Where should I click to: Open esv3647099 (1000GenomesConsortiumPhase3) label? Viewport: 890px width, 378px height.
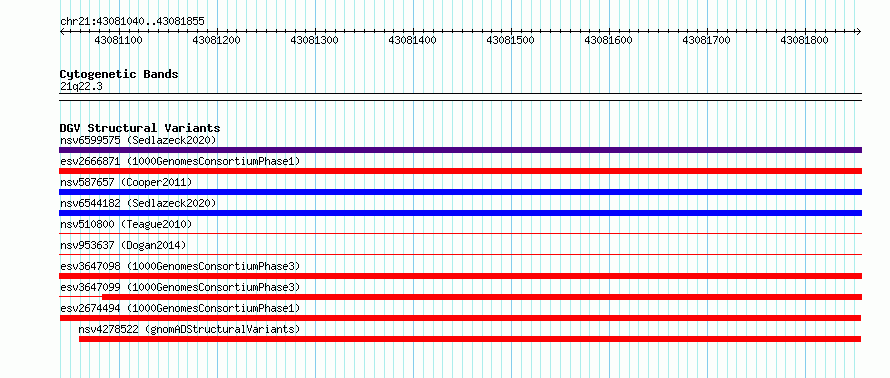(180, 287)
